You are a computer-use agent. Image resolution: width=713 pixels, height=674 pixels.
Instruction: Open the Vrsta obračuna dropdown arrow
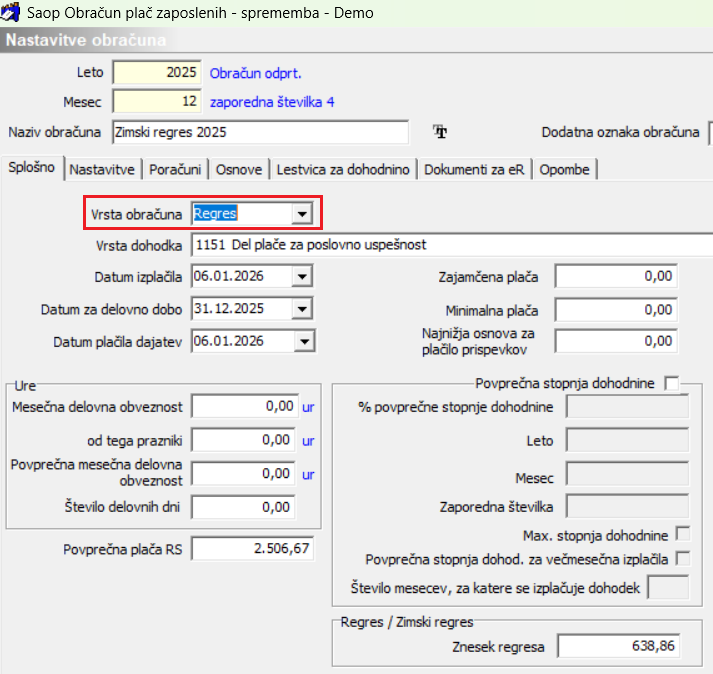[302, 214]
